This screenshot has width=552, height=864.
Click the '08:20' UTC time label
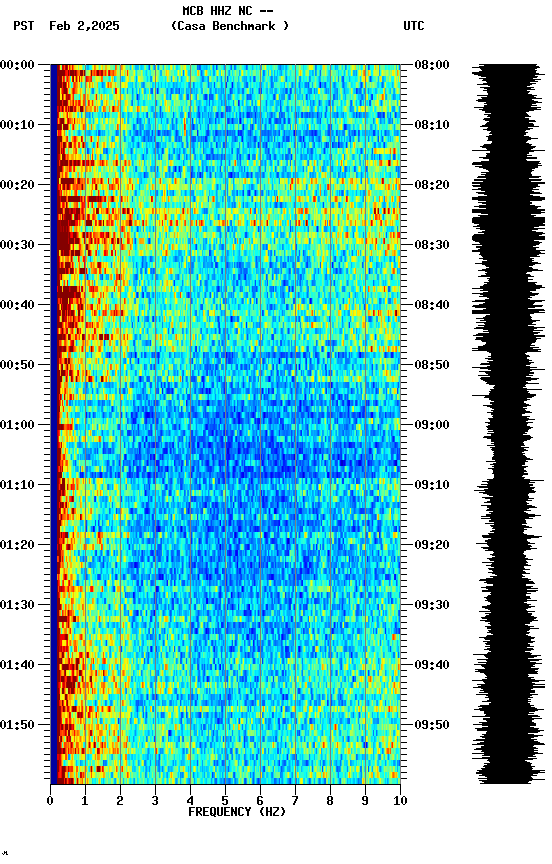(x=432, y=185)
